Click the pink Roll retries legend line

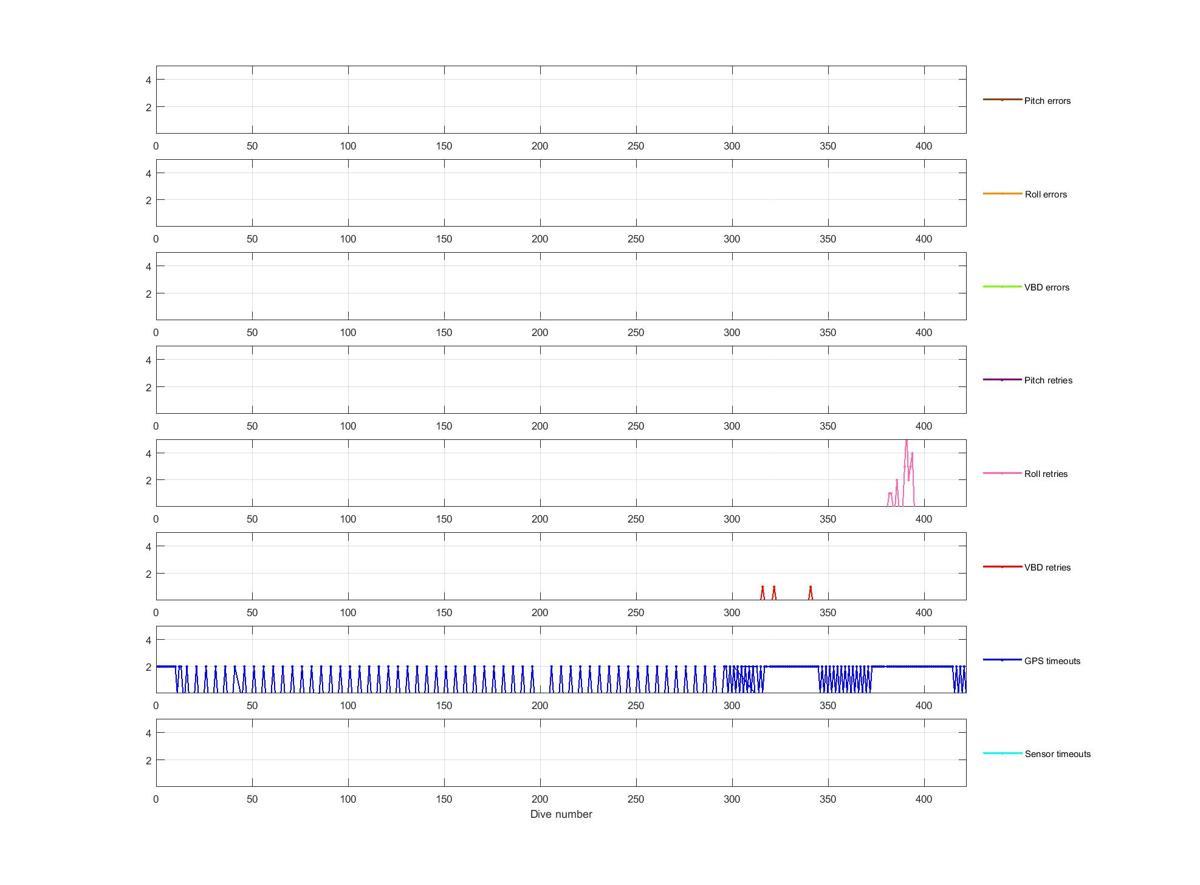1002,473
